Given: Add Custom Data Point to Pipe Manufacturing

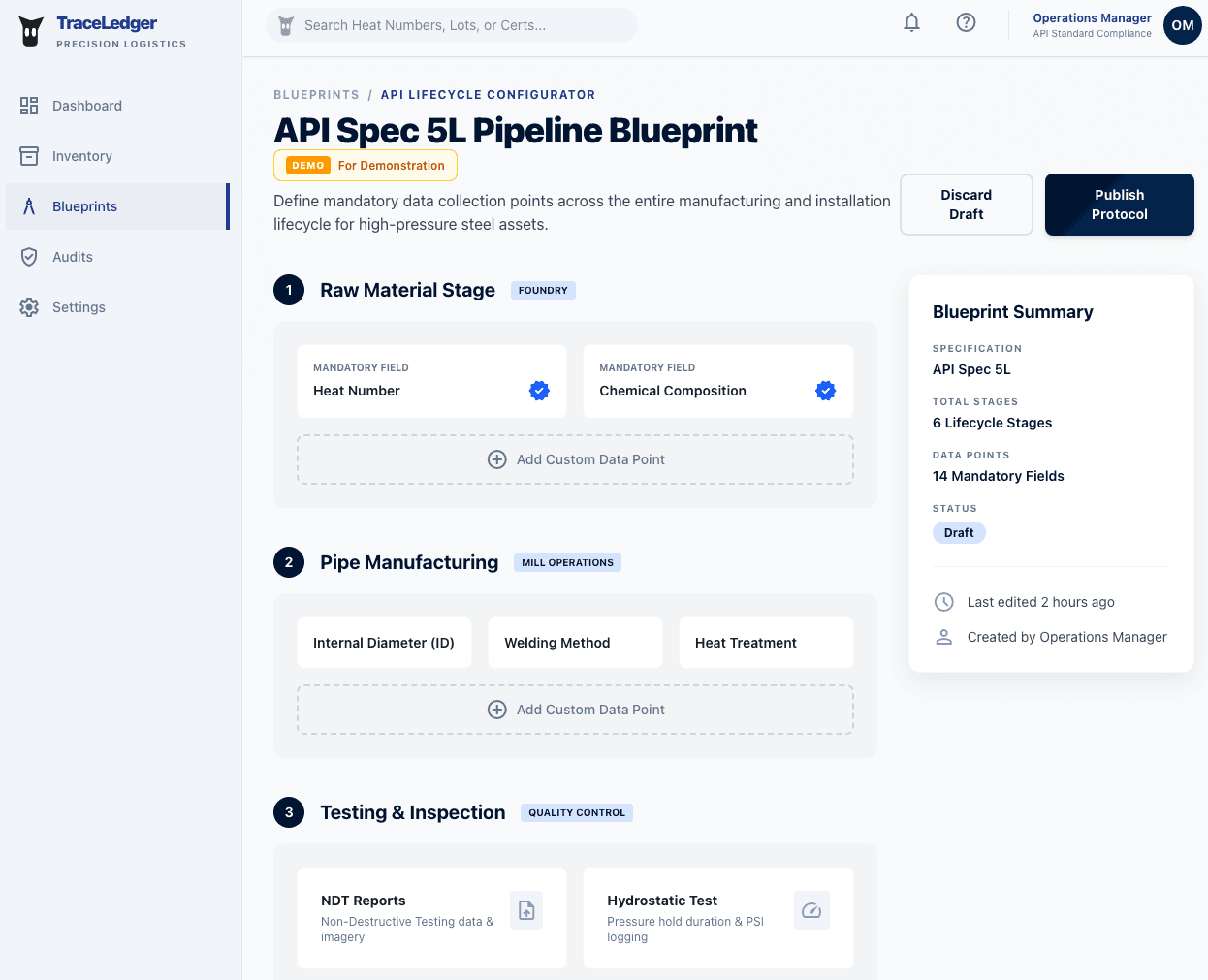Looking at the screenshot, I should click(575, 710).
